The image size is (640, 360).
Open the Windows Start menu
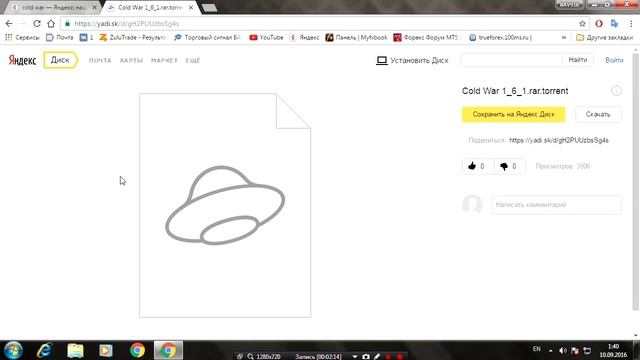[14, 350]
